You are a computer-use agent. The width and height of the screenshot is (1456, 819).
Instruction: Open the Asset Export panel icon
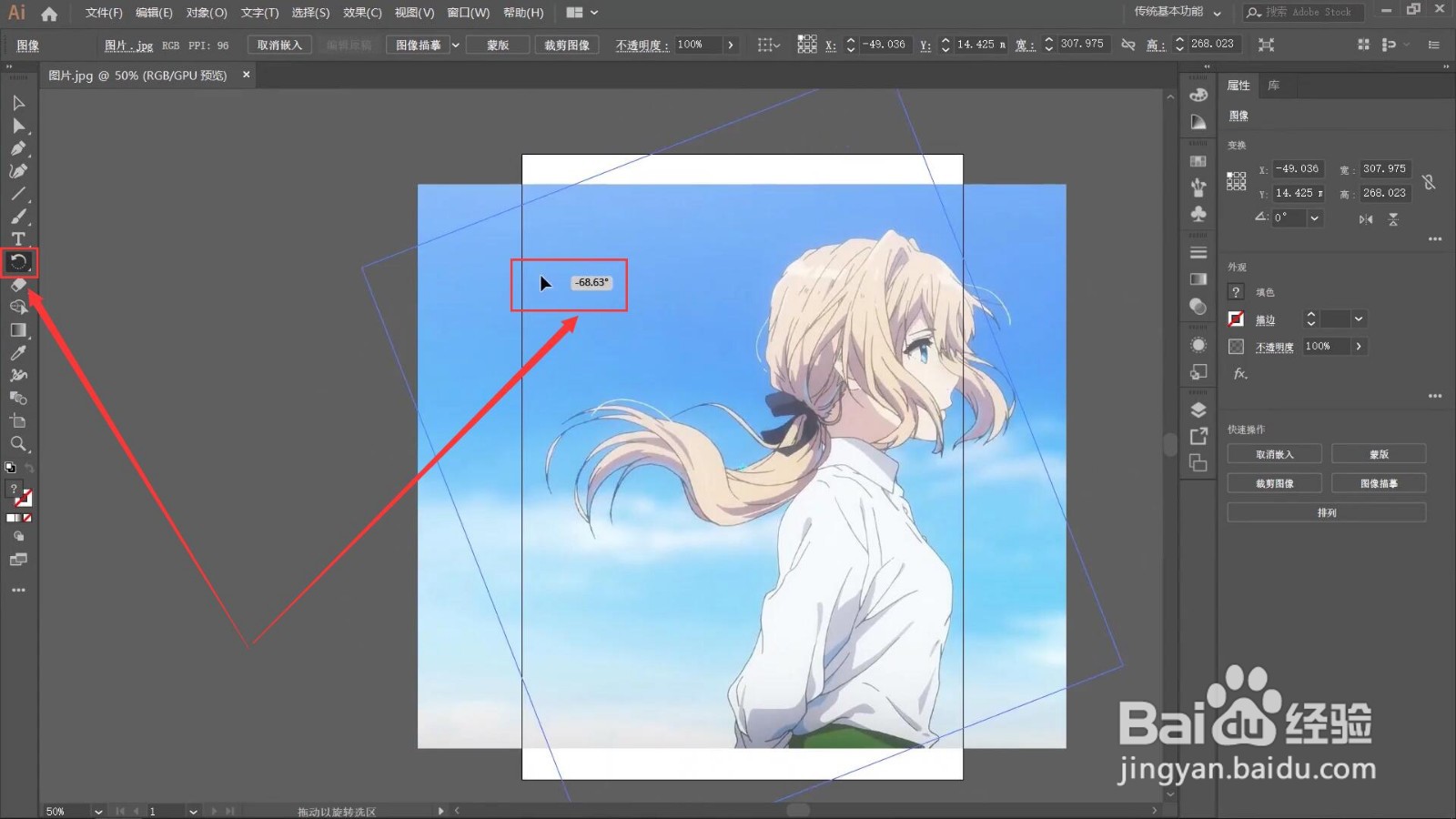coord(1198,437)
